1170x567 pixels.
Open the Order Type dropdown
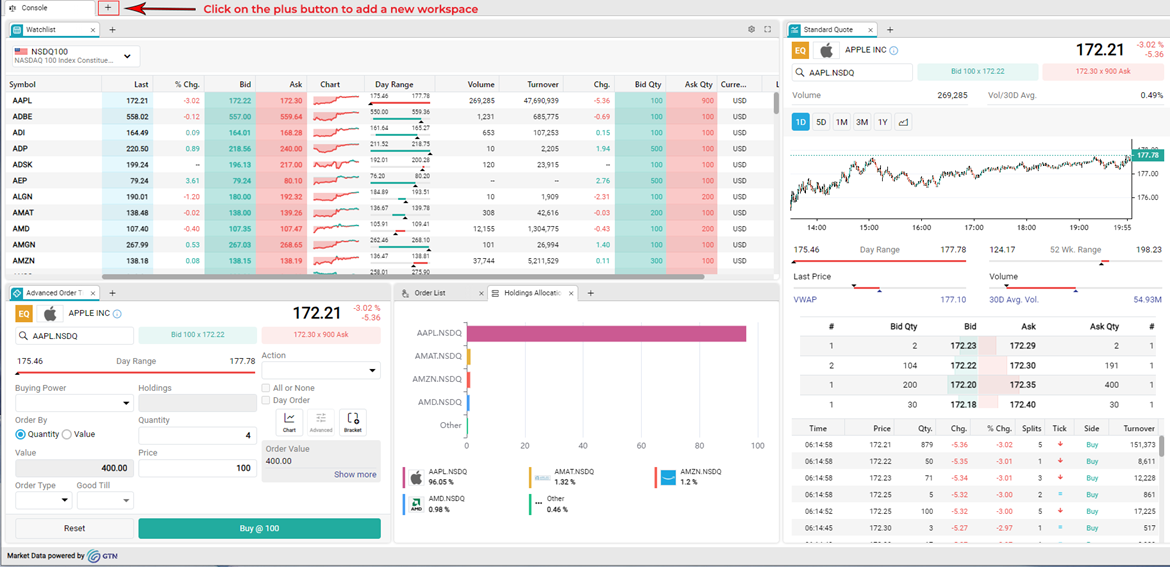(43, 500)
